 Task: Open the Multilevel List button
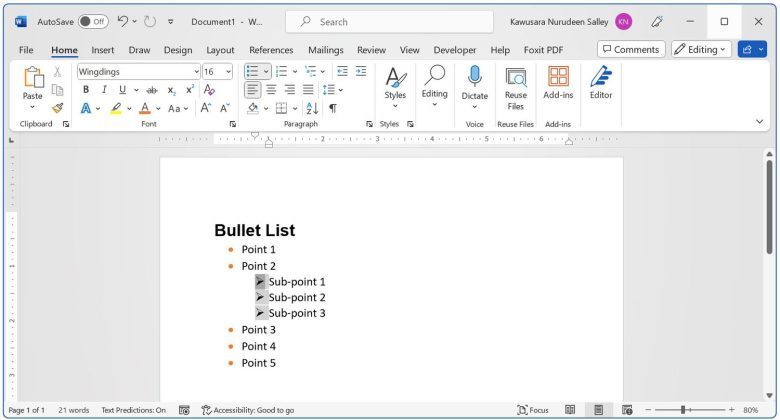click(x=311, y=72)
